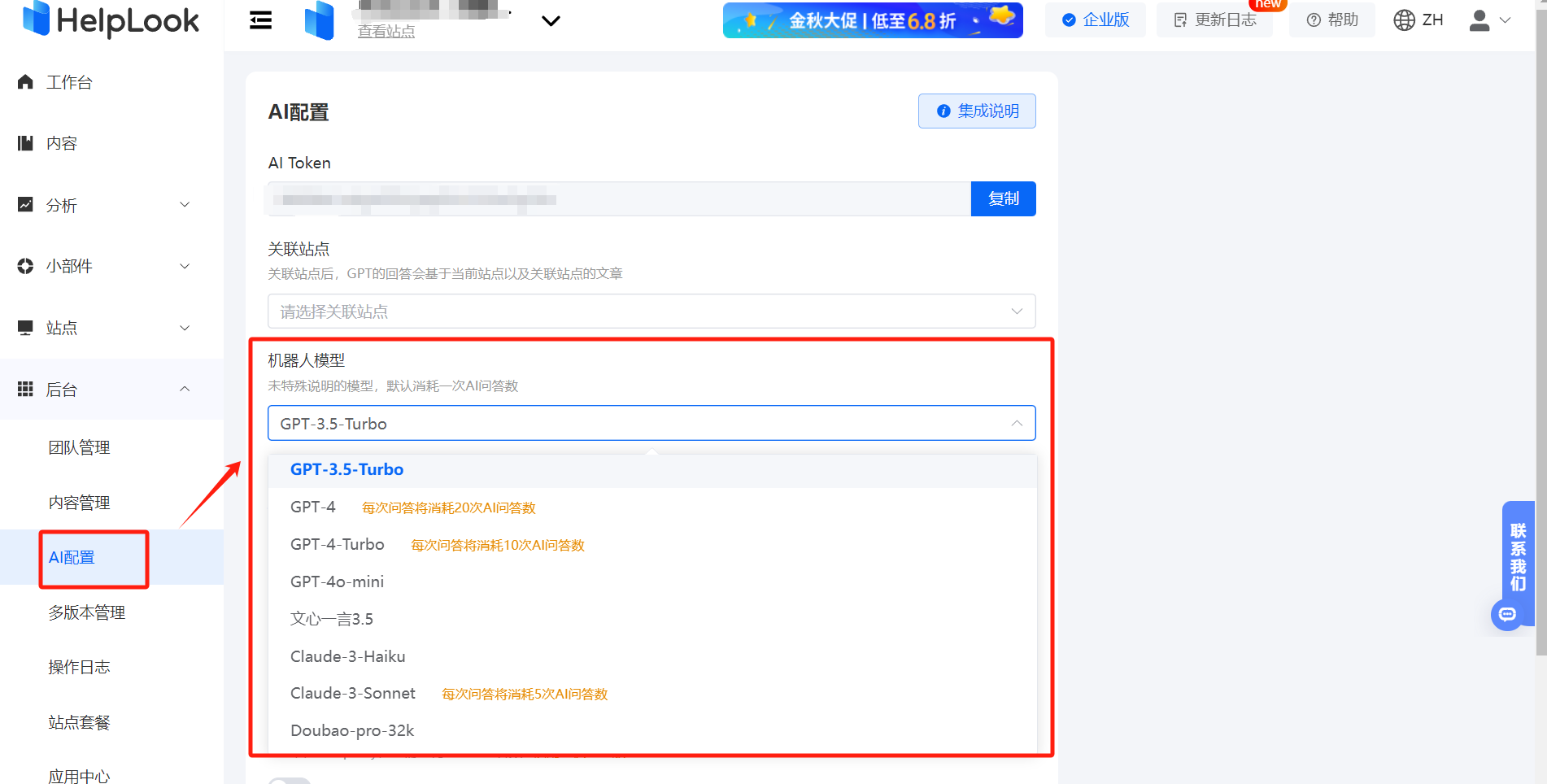This screenshot has height=784, width=1547.
Task: Click the HelpLook logo
Action: pos(111,20)
